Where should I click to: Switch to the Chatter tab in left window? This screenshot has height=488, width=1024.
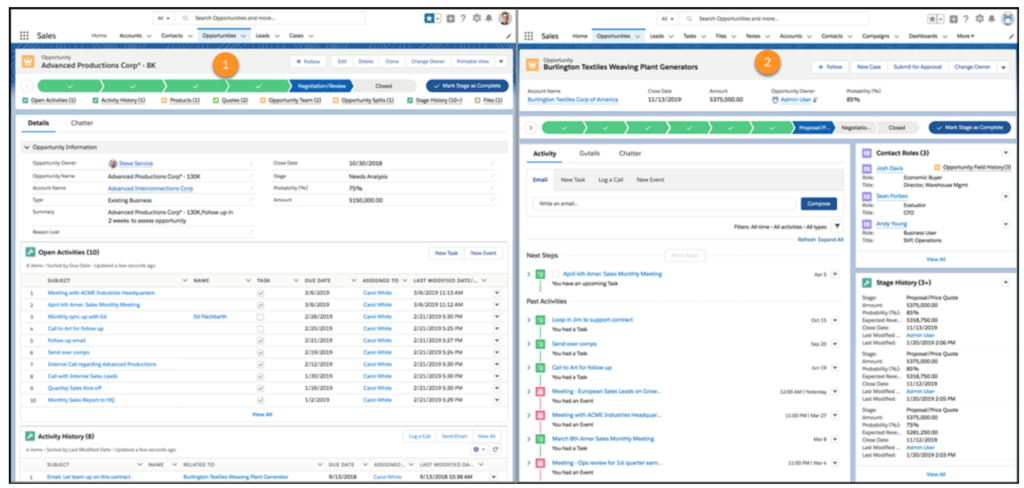point(82,123)
